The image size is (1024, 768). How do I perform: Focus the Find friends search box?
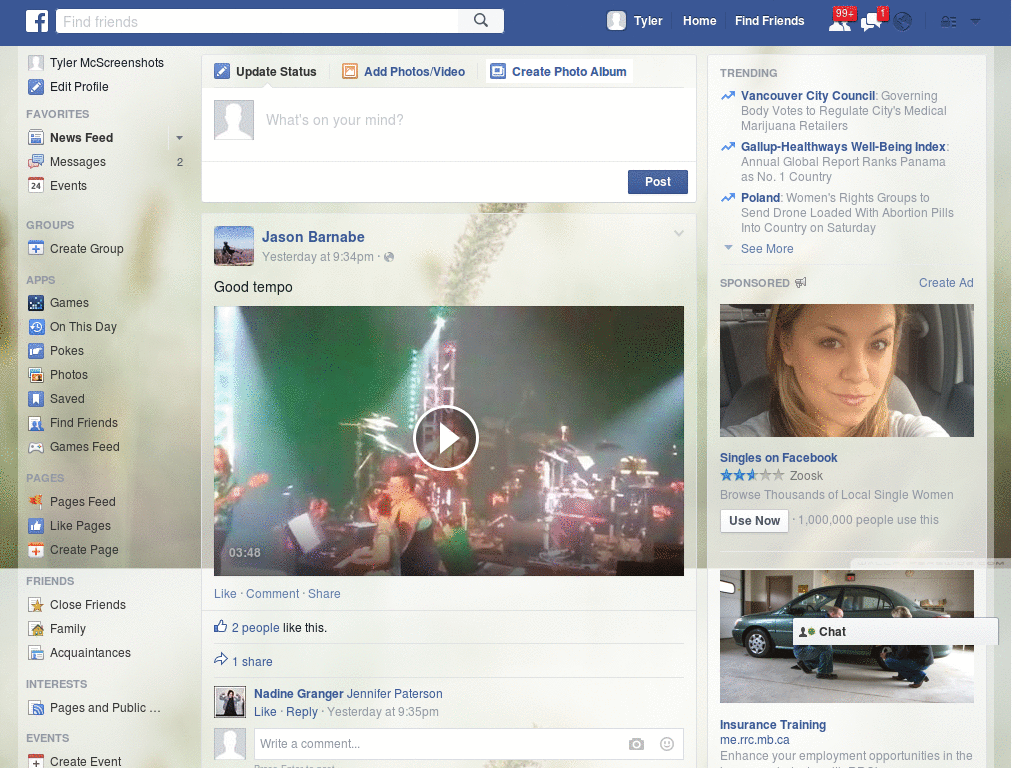257,21
